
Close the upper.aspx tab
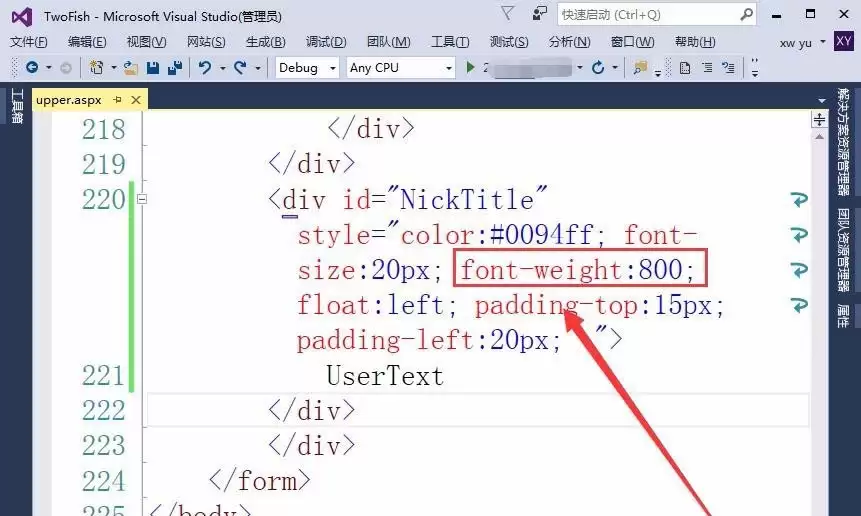point(136,100)
